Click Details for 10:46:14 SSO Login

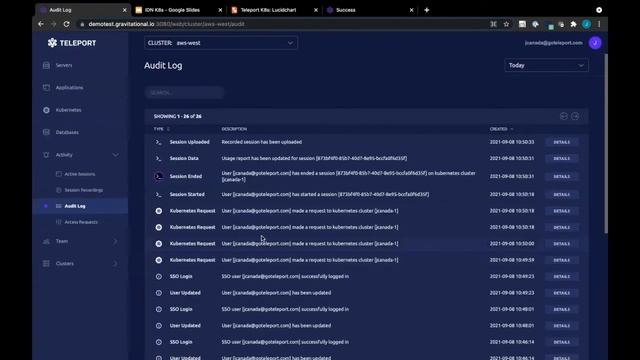click(x=562, y=342)
